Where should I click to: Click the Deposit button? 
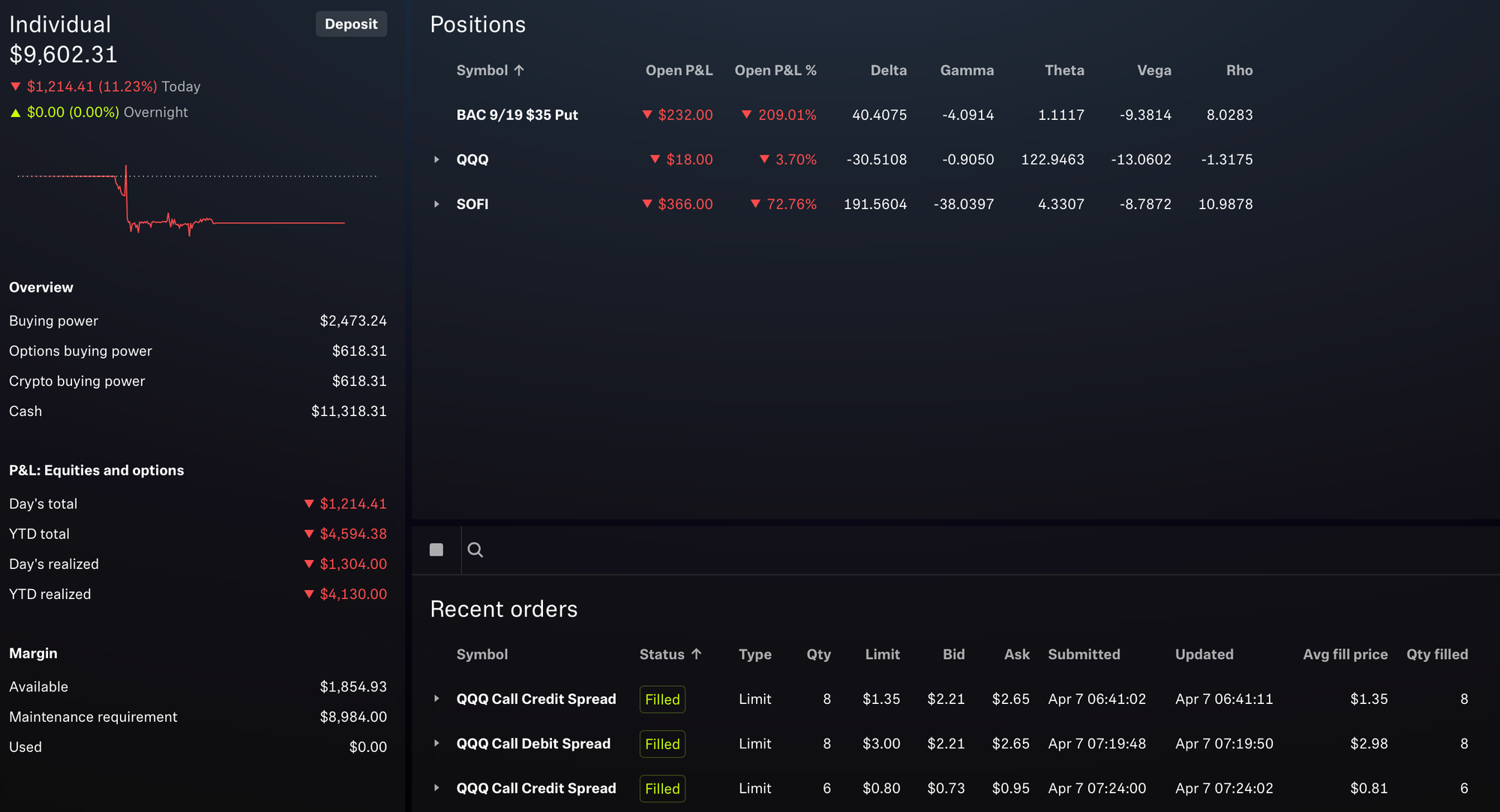click(351, 24)
